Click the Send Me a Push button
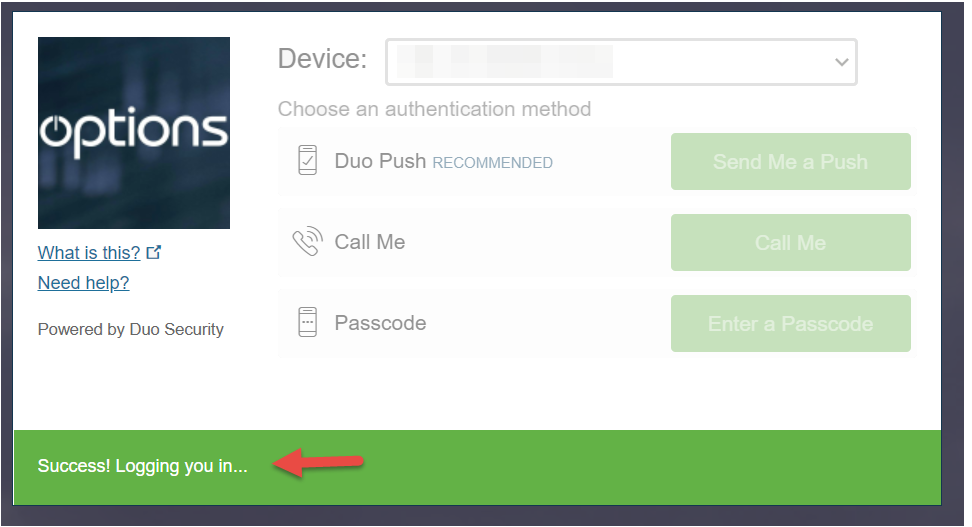Screen dimensions: 972x527 pyautogui.click(x=790, y=162)
